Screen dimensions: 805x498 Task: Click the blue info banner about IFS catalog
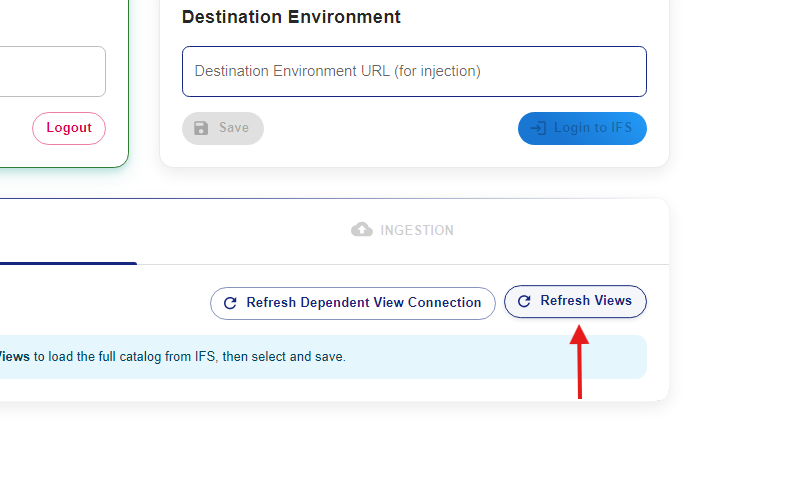click(x=323, y=357)
